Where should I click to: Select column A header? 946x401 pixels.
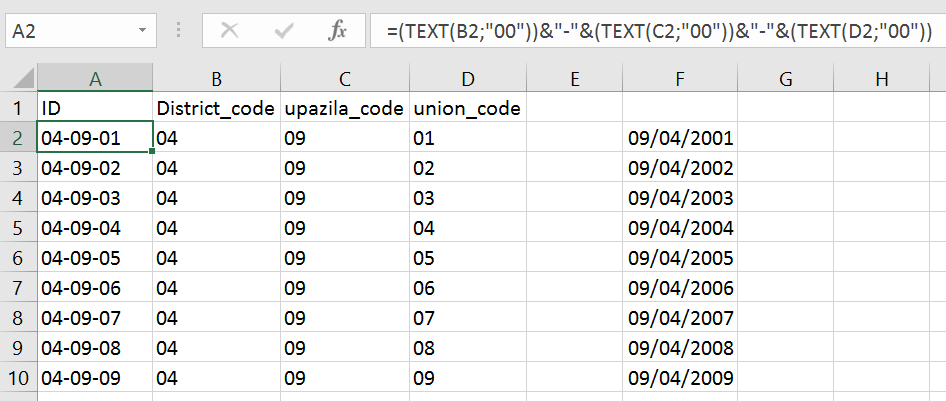(x=95, y=79)
